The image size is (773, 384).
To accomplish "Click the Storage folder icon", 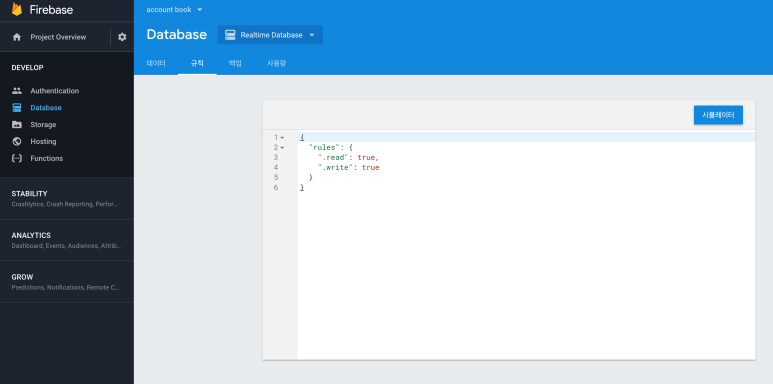I will 17,125.
